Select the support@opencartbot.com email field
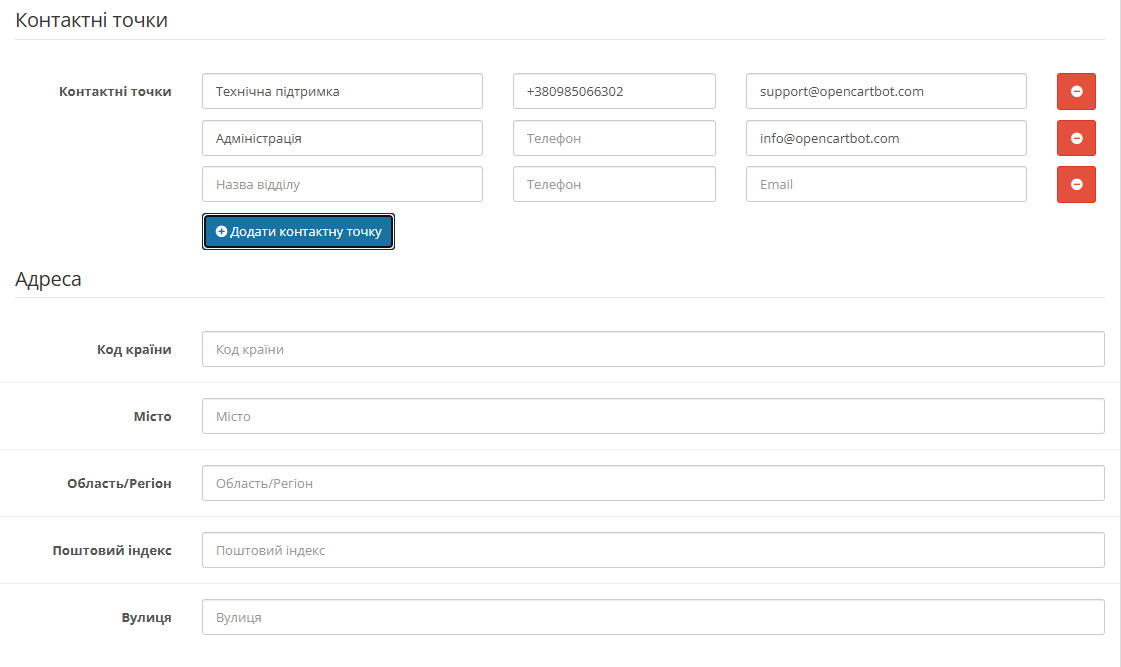The height and width of the screenshot is (667, 1121). tap(886, 91)
